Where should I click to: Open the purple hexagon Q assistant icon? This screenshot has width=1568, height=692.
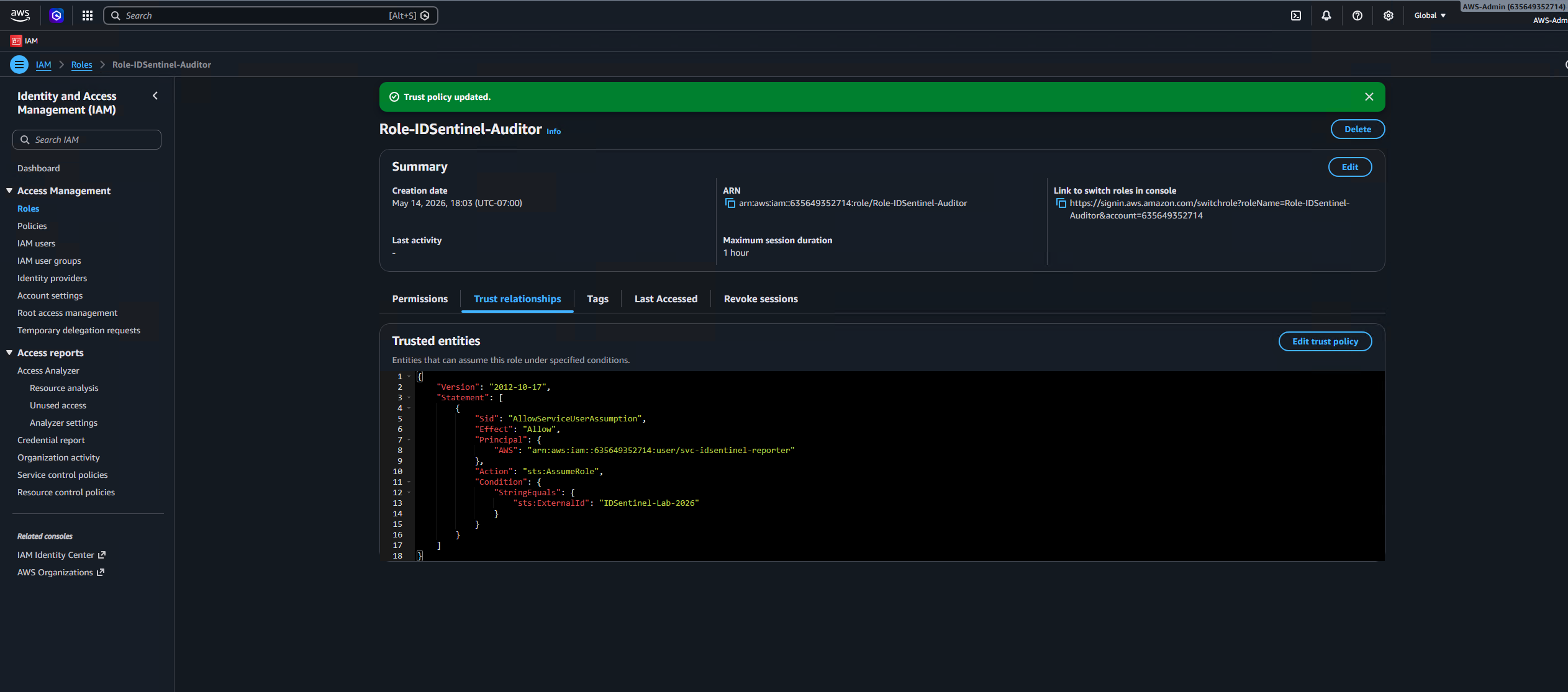coord(57,16)
